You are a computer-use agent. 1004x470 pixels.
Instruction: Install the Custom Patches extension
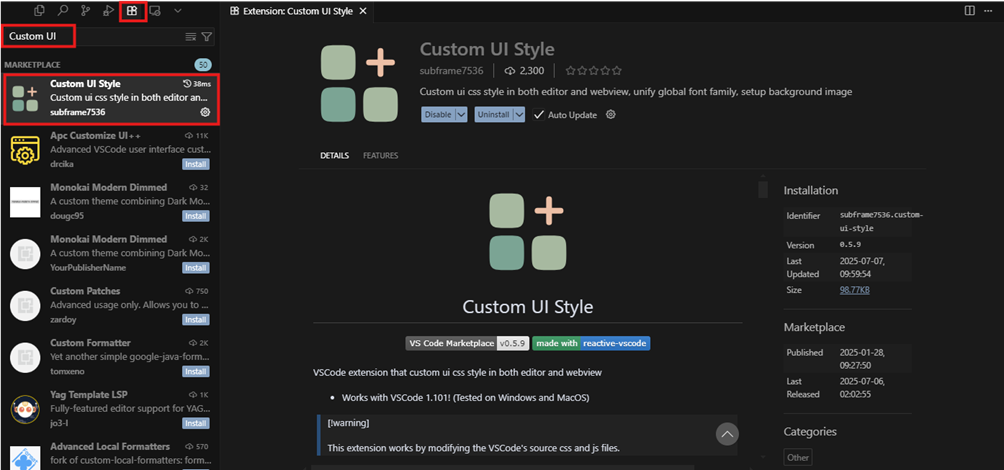[195, 320]
